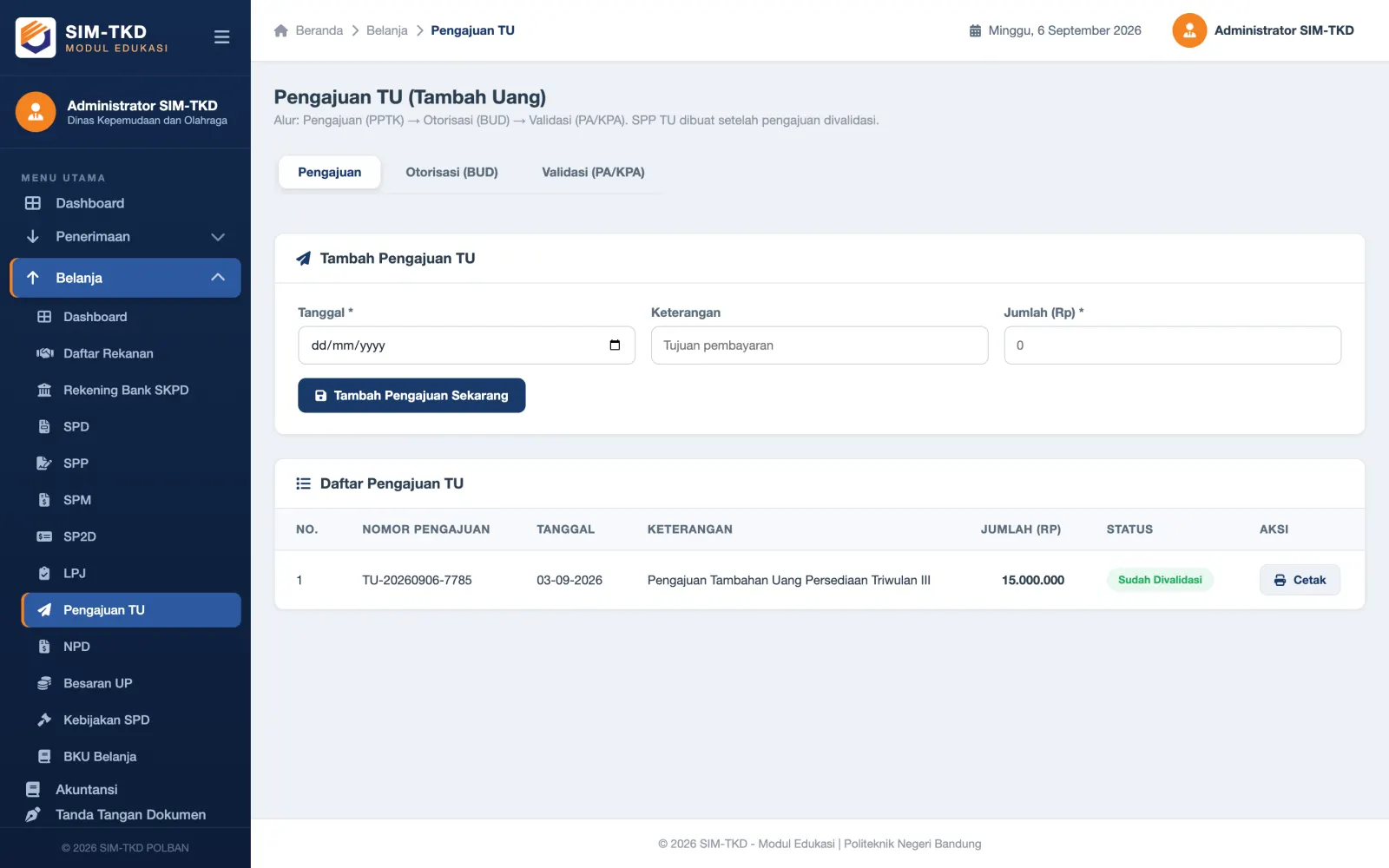Focus the Keterangan input field
1389x868 pixels.
pos(820,345)
